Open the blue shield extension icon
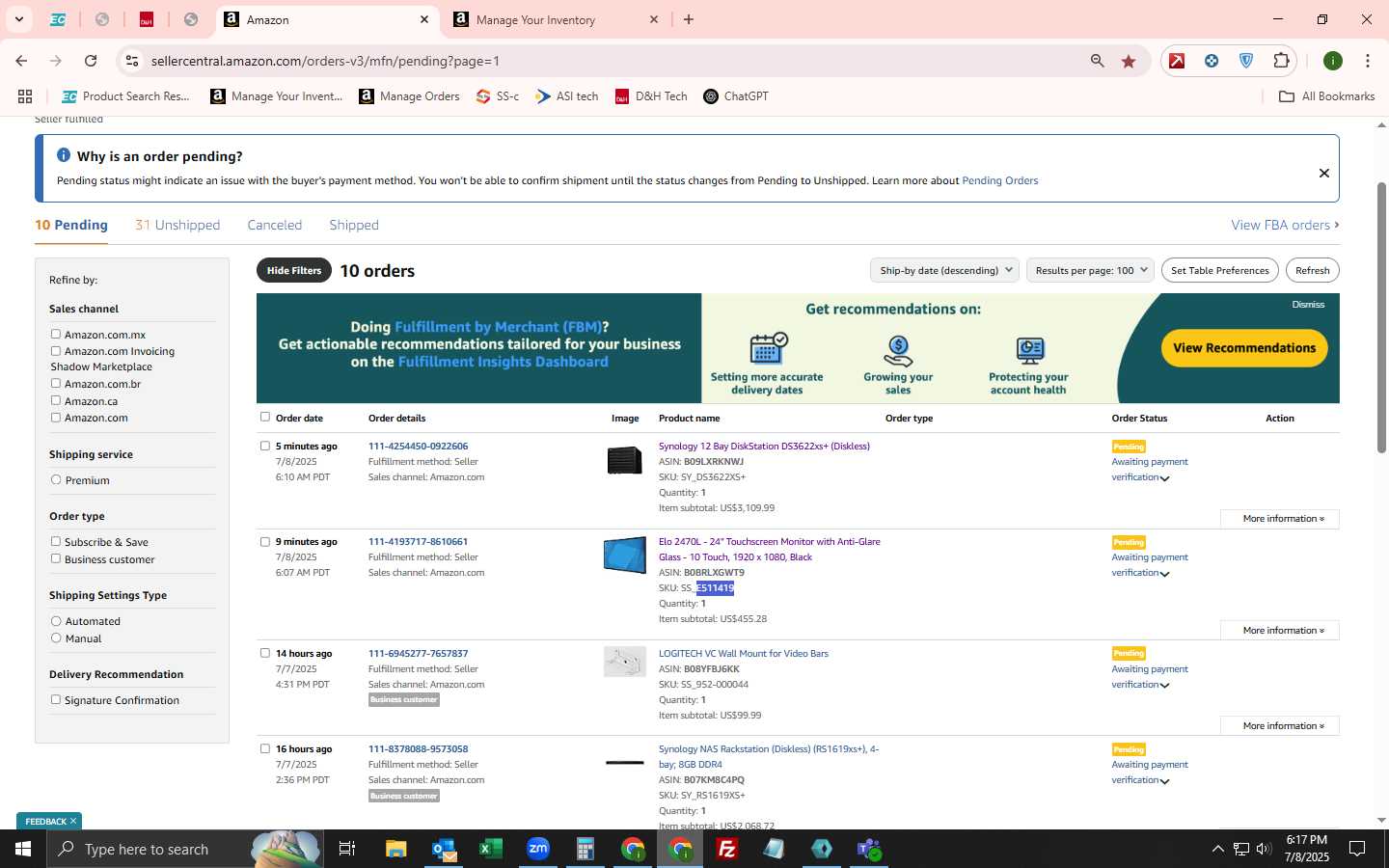Screen dimensions: 1389x868 click(x=1246, y=61)
